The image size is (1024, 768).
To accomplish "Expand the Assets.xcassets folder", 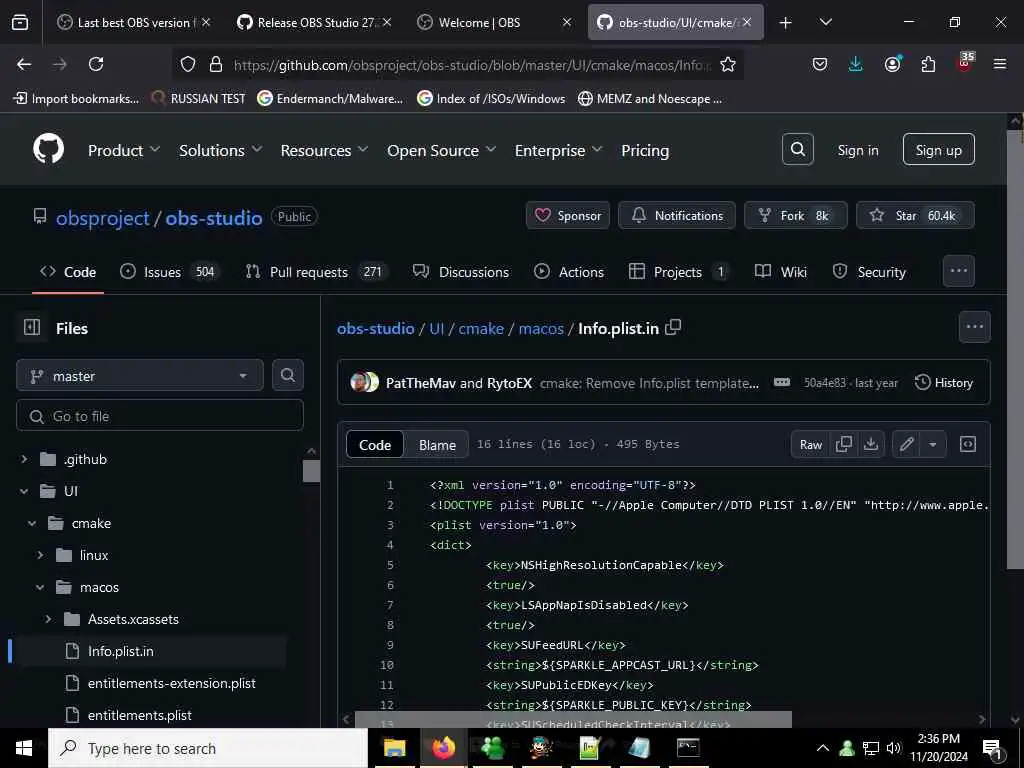I will pyautogui.click(x=48, y=619).
